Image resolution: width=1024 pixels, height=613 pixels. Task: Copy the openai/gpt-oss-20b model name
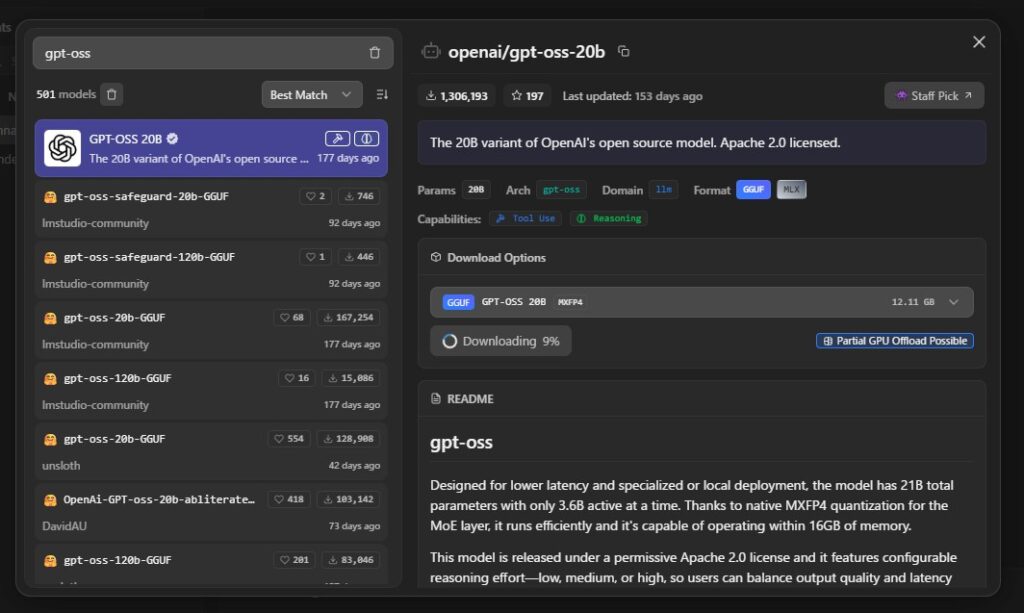pos(624,52)
